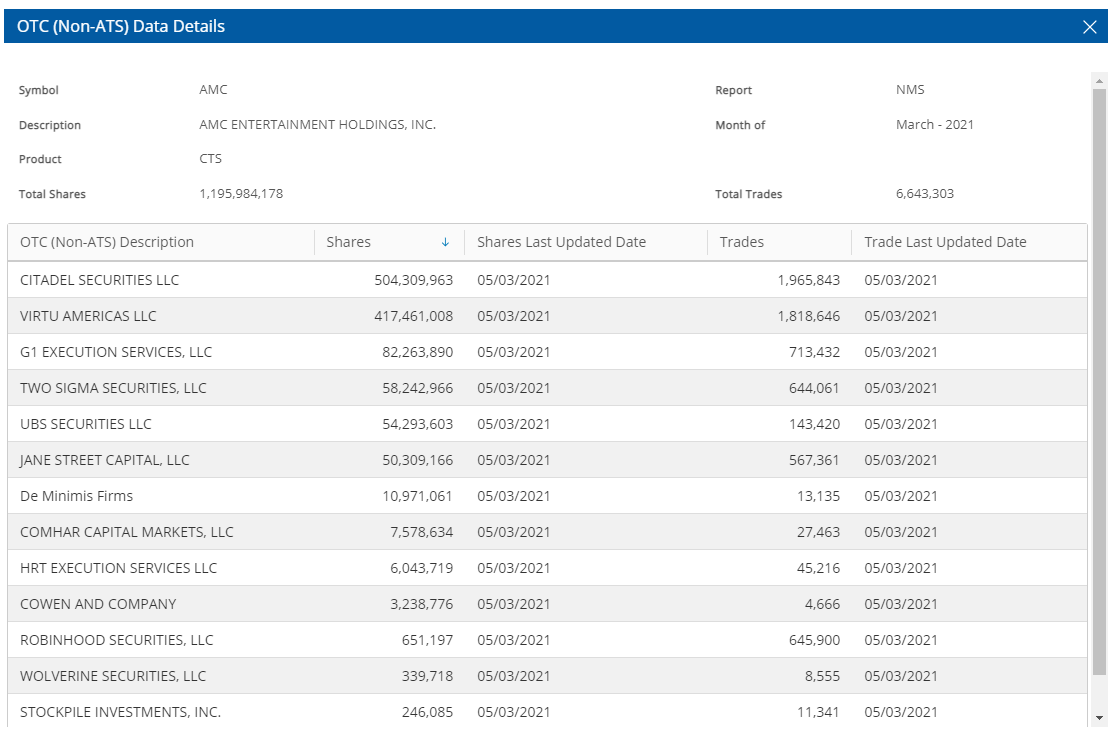Click TWO SIGMA SECURITIES, LLC entry

113,388
